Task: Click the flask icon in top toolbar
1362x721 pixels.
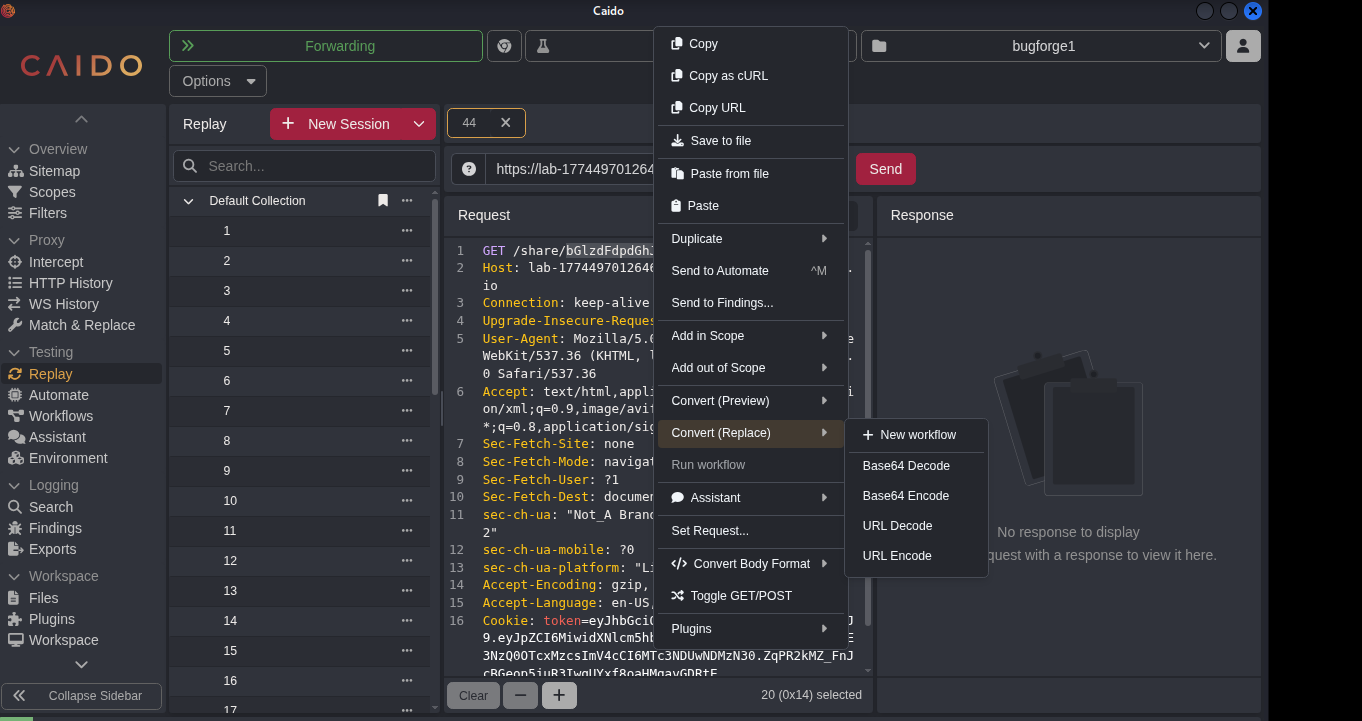Action: [x=543, y=46]
